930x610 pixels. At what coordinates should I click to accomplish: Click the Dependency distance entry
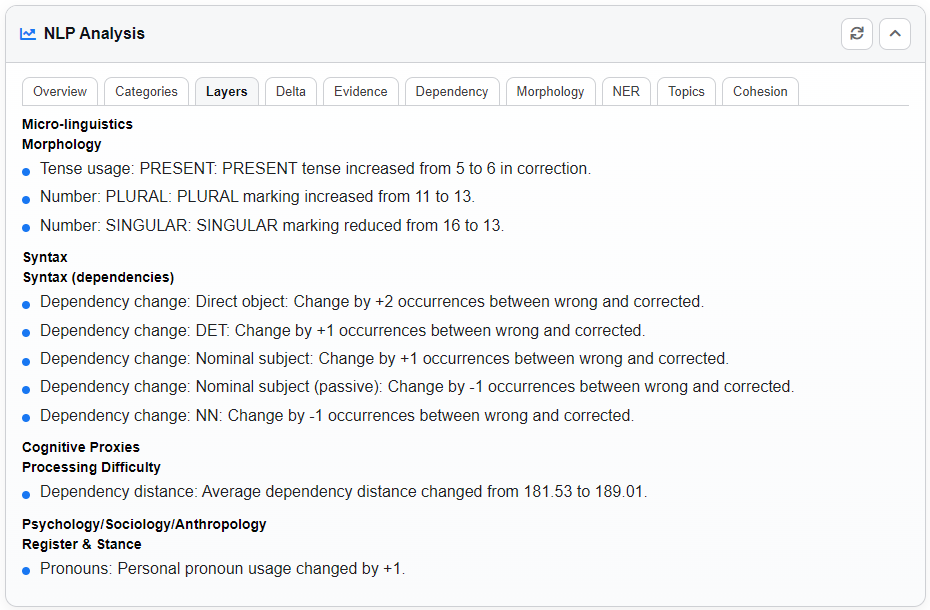pyautogui.click(x=343, y=491)
